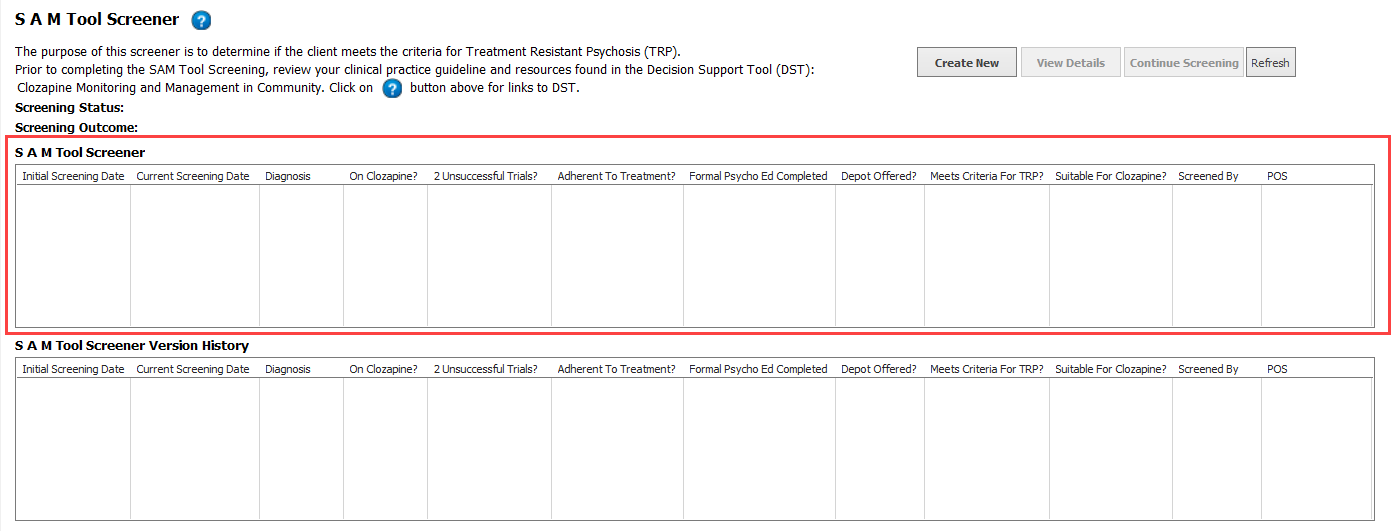Open View Details for the screening
Image resolution: width=1391 pixels, height=531 pixels.
1070,62
